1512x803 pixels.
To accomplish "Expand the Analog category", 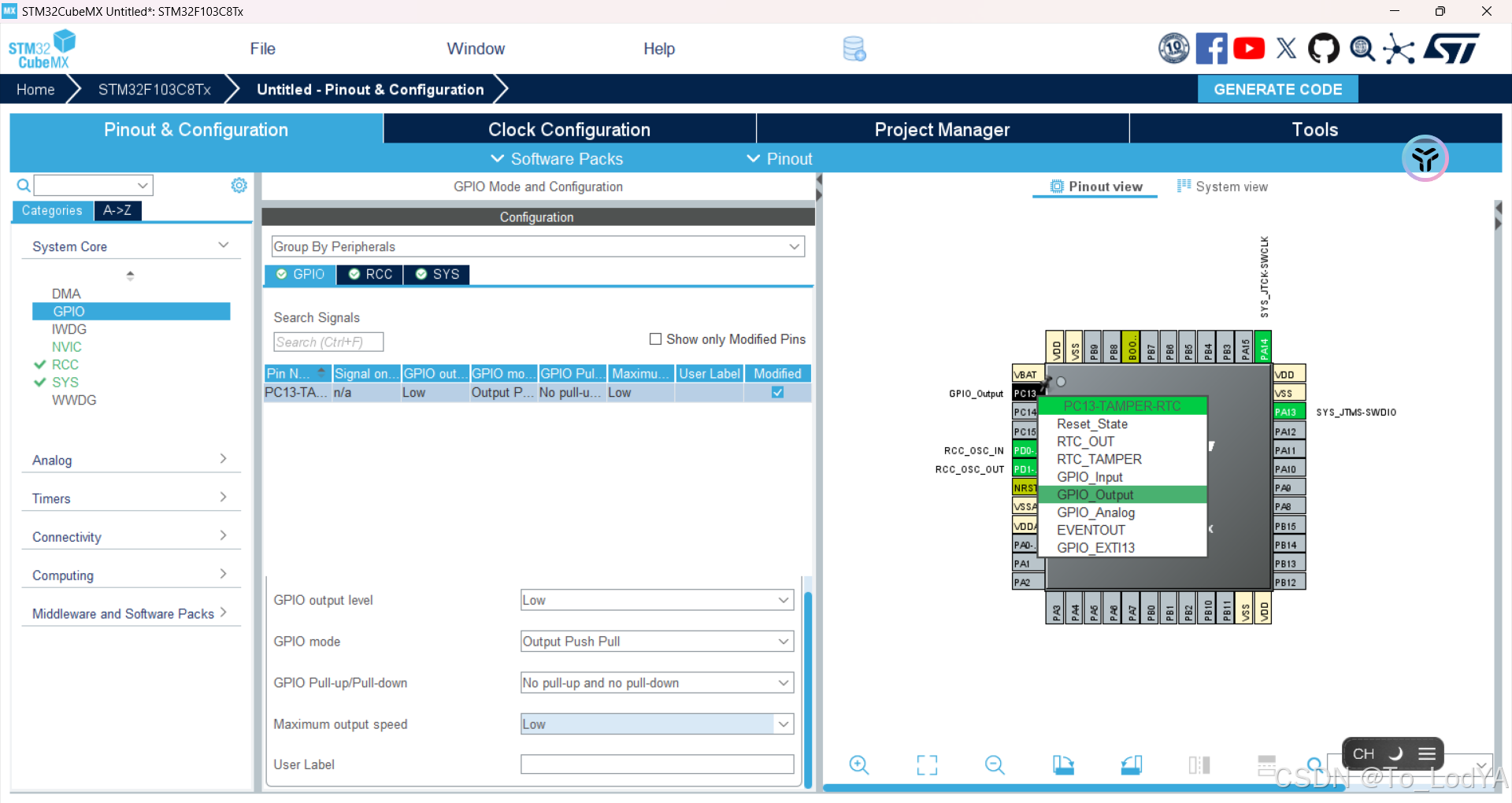I will 130,460.
